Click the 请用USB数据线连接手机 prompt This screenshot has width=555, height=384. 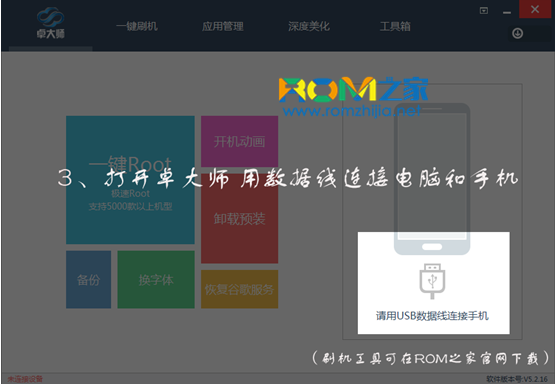click(x=432, y=315)
